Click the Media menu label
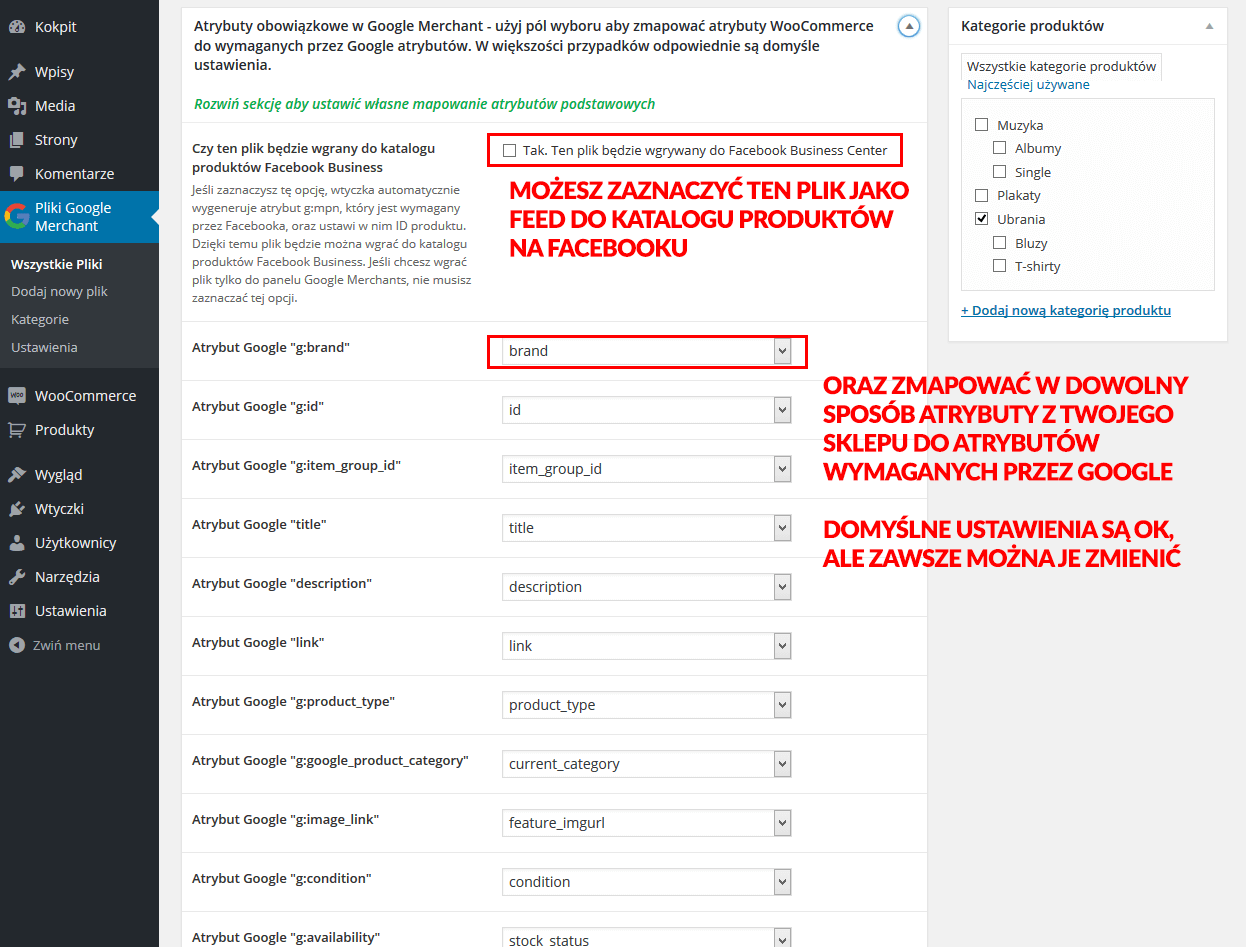 [x=55, y=106]
